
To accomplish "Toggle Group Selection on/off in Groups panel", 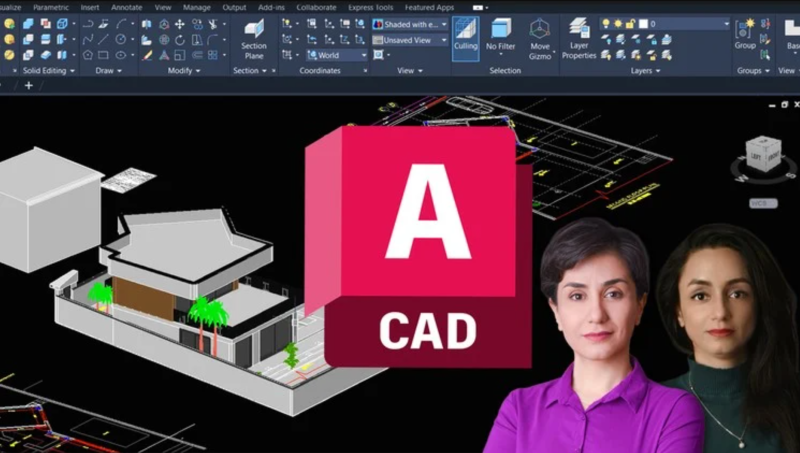I will [765, 55].
